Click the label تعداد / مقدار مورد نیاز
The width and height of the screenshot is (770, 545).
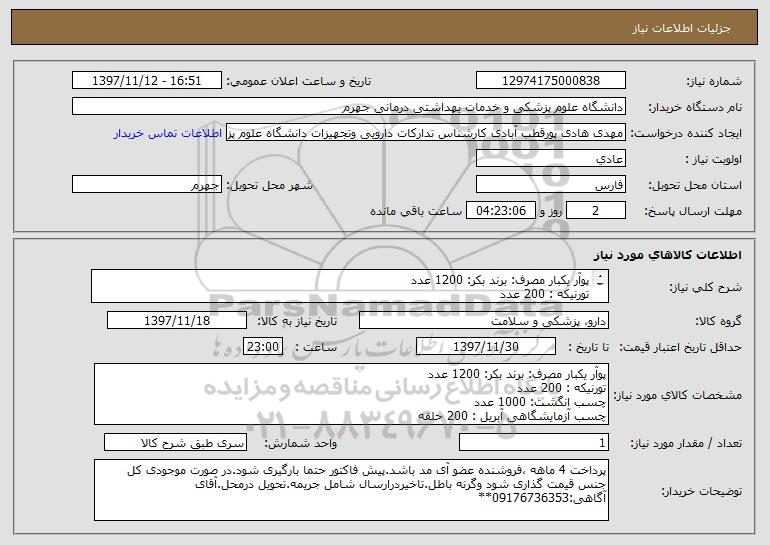point(686,443)
